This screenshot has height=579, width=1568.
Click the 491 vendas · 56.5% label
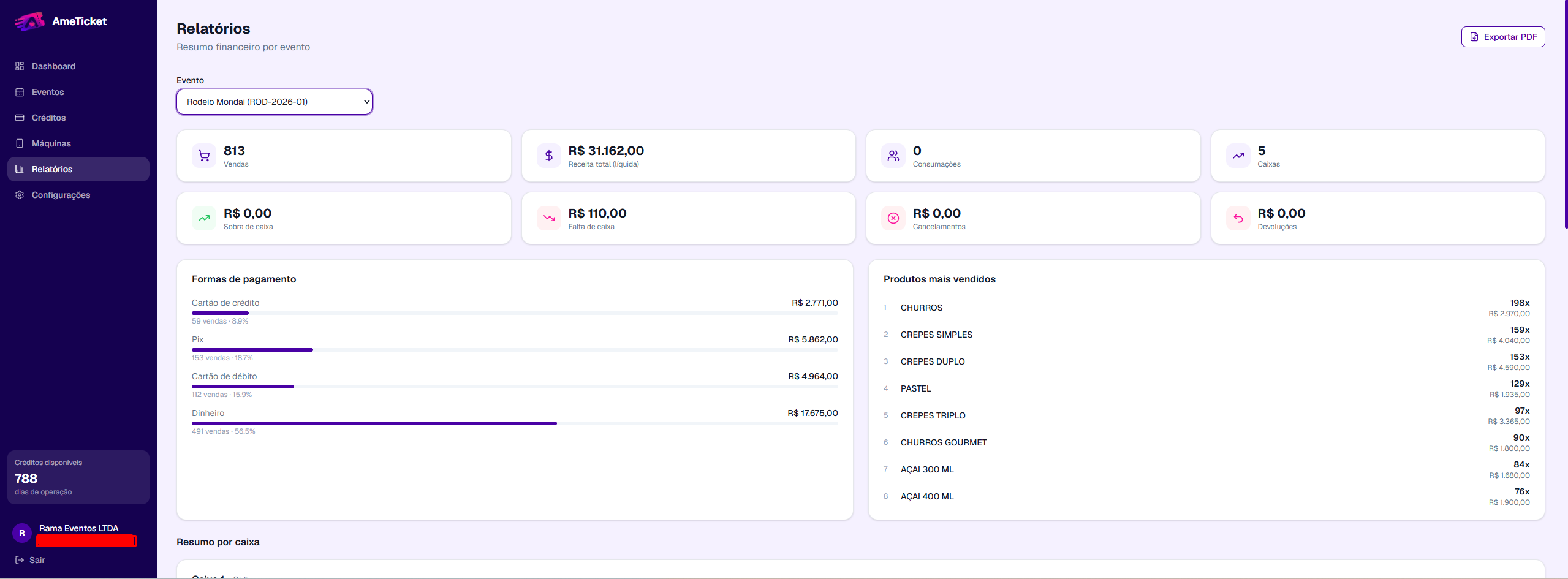(x=224, y=431)
